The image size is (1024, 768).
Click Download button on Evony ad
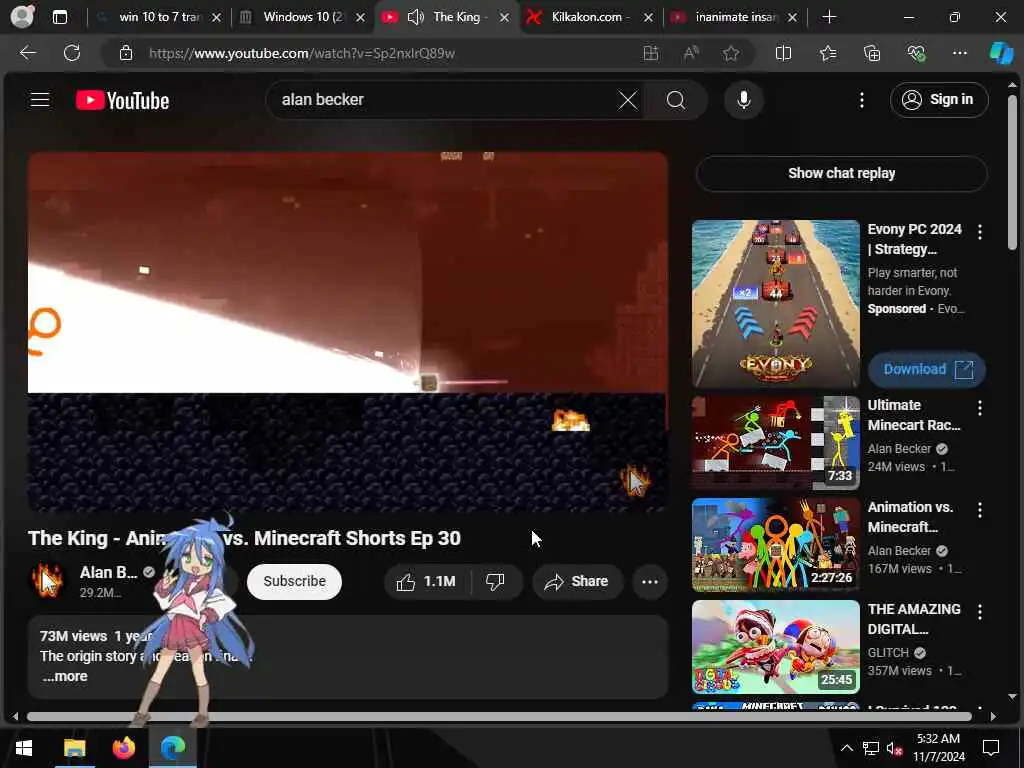tap(927, 370)
